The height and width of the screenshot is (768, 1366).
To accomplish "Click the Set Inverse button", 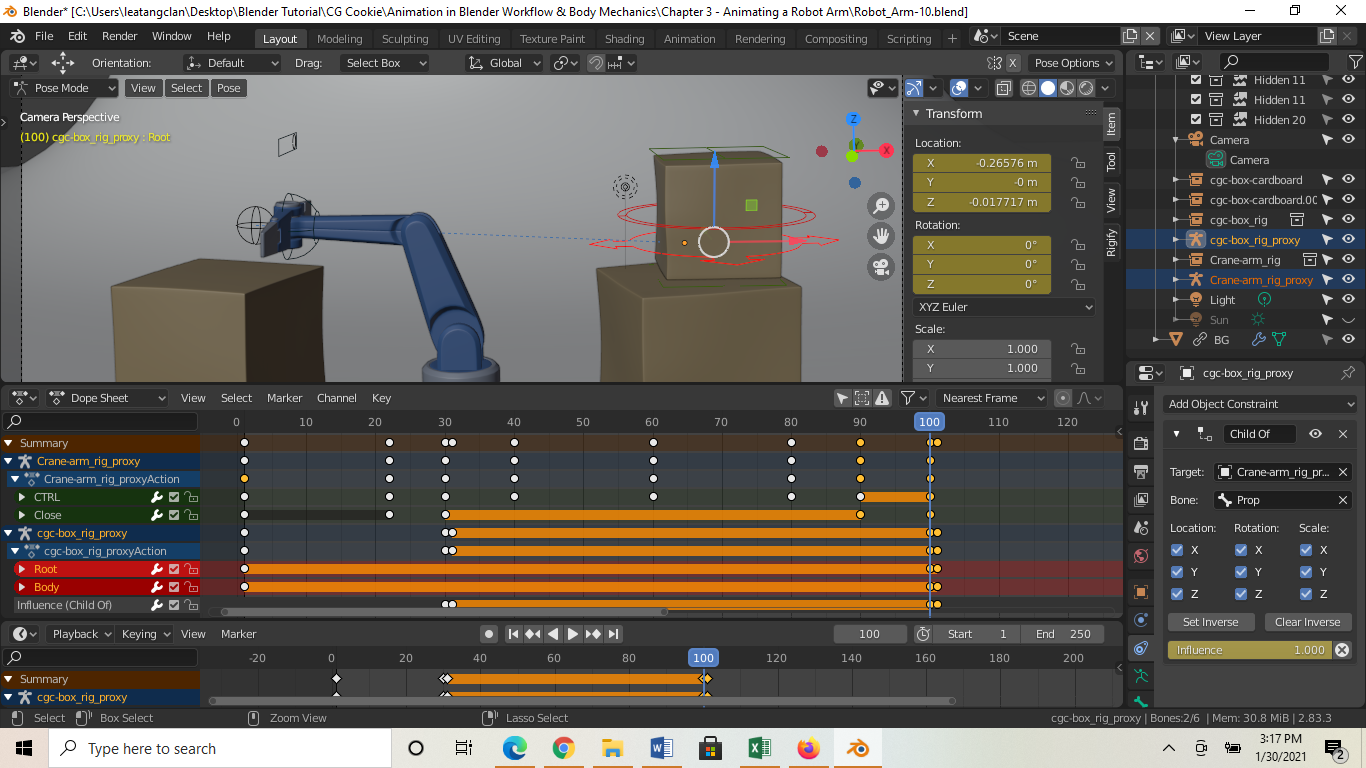I will click(x=1210, y=622).
